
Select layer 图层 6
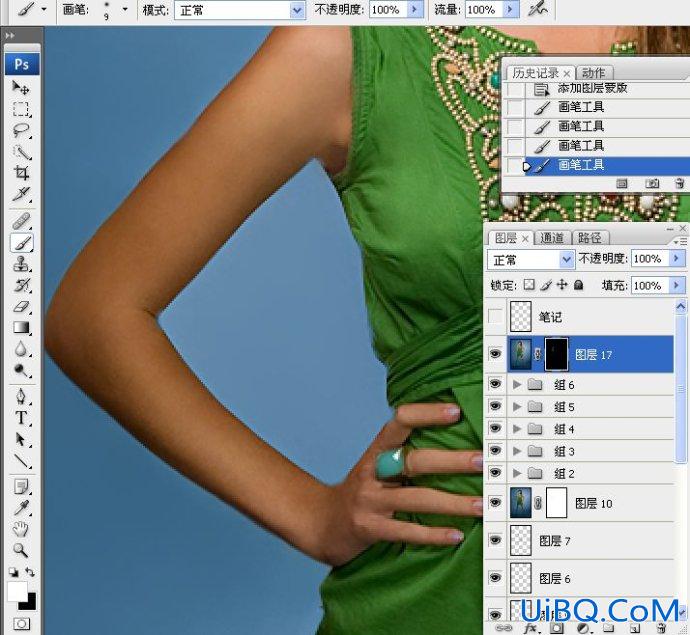tap(591, 578)
